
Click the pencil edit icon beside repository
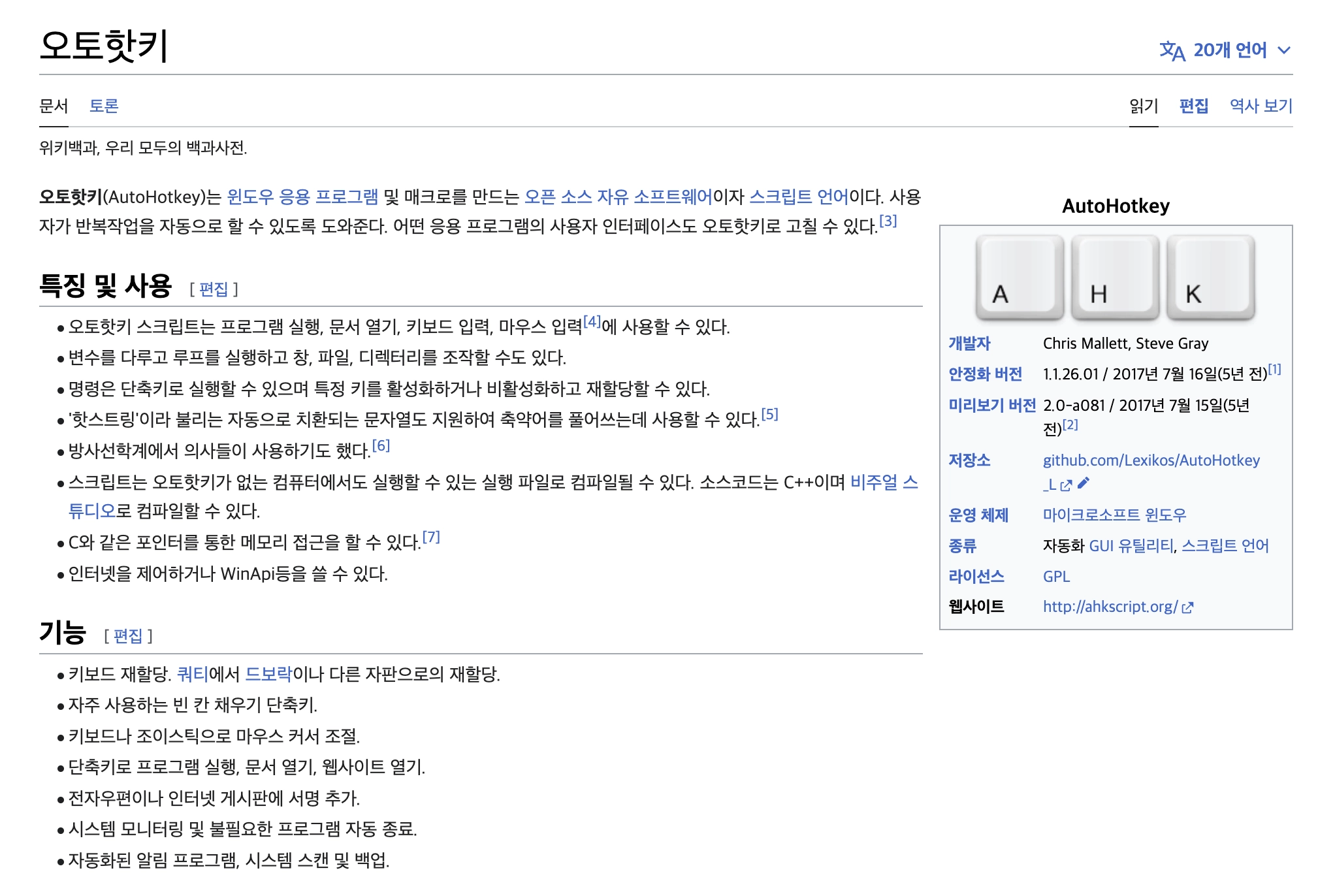tap(1084, 483)
